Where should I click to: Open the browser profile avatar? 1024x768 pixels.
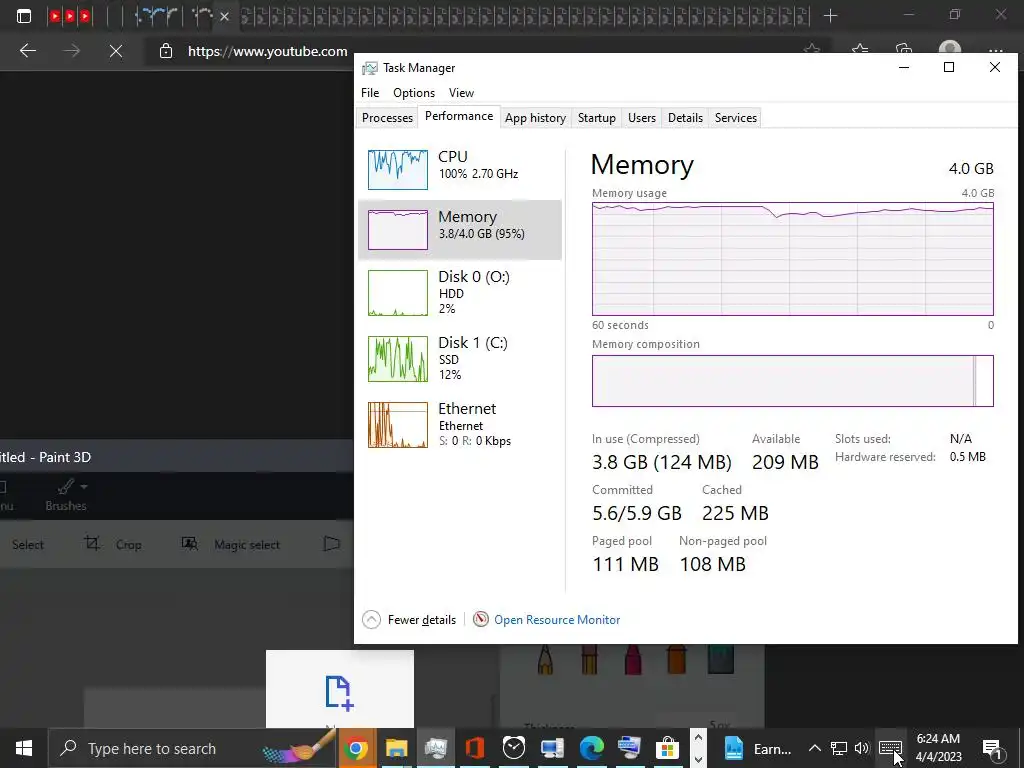tap(950, 50)
